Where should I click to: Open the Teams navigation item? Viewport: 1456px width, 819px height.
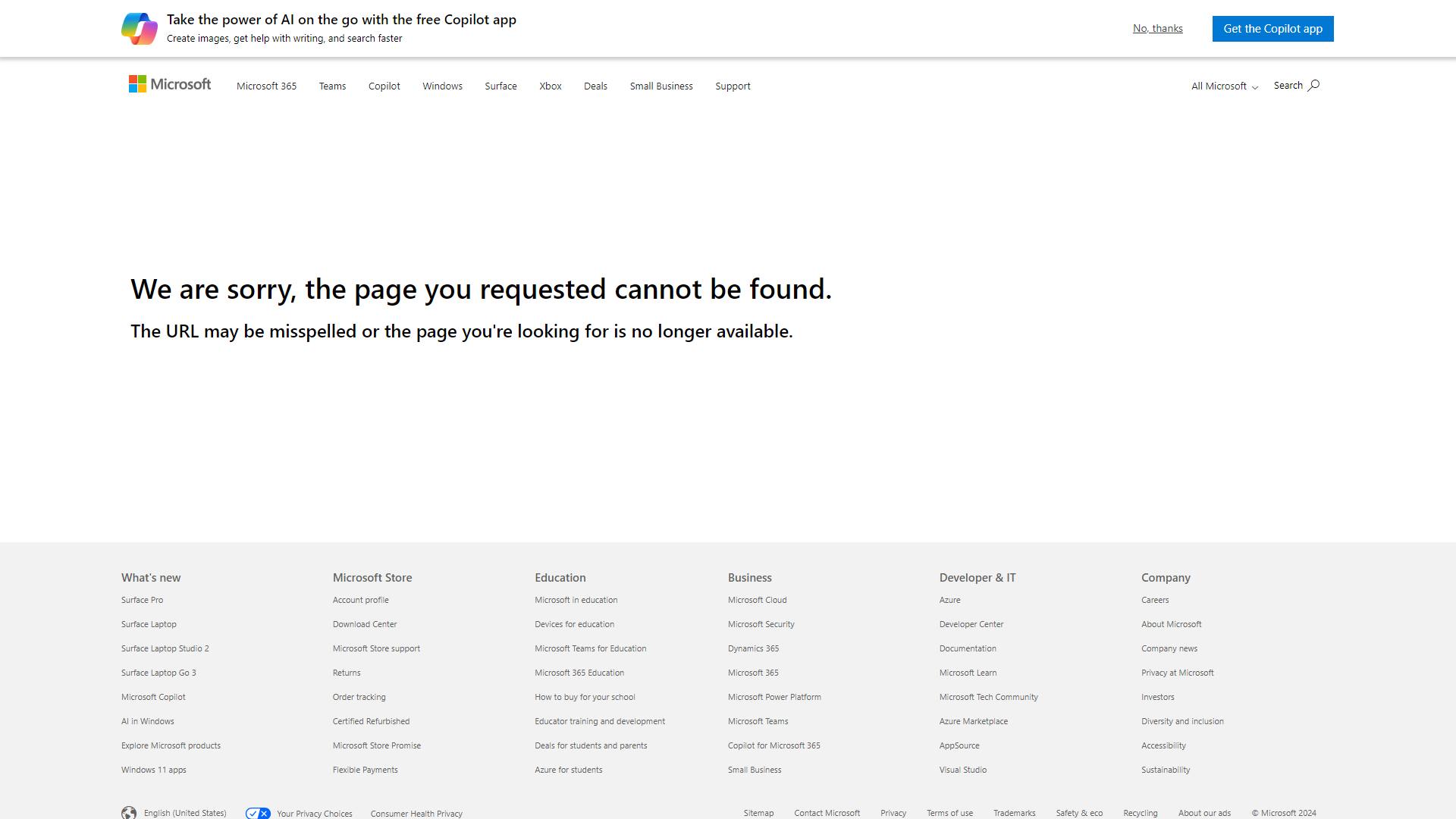click(x=332, y=86)
